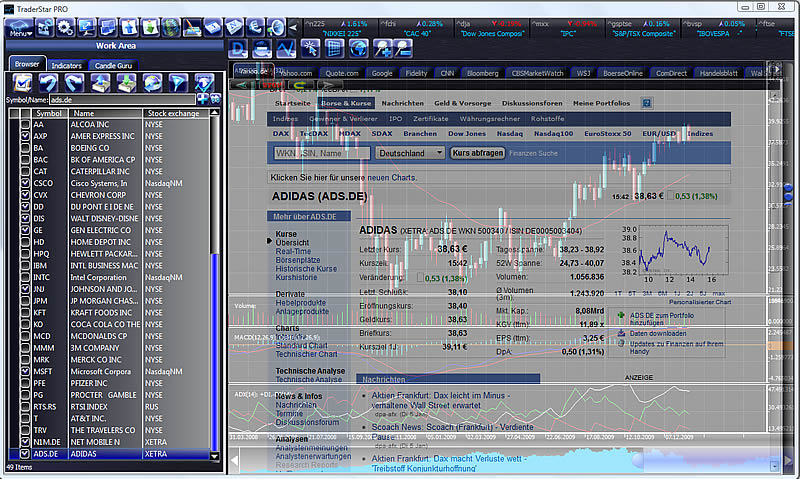The height and width of the screenshot is (479, 800).
Task: Click the Kurs abfragen button
Action: click(x=478, y=153)
